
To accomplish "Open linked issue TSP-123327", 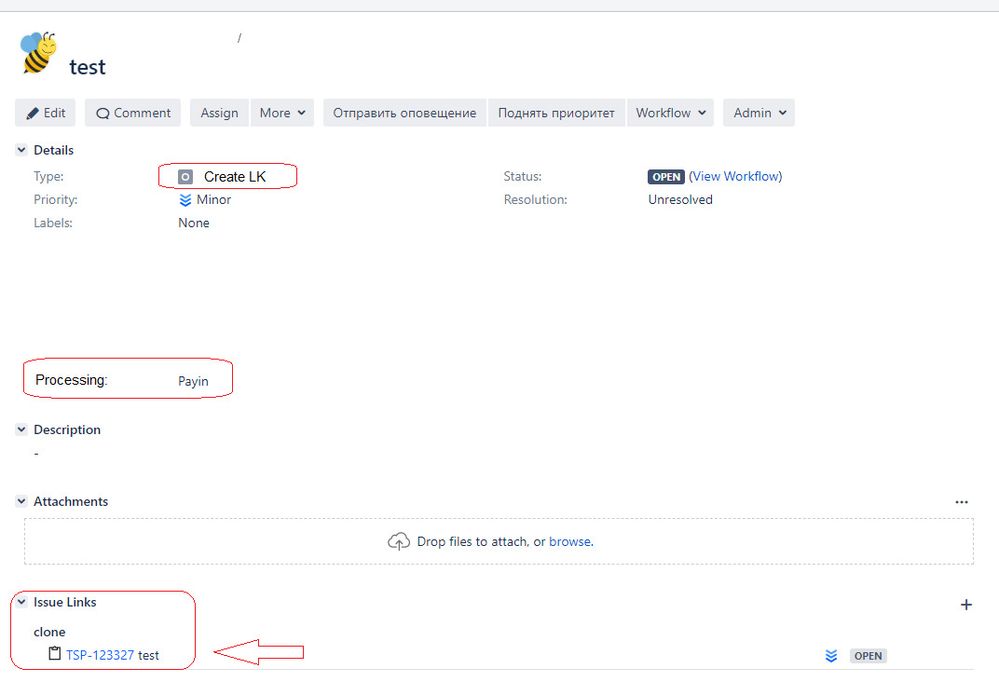I will [x=100, y=655].
